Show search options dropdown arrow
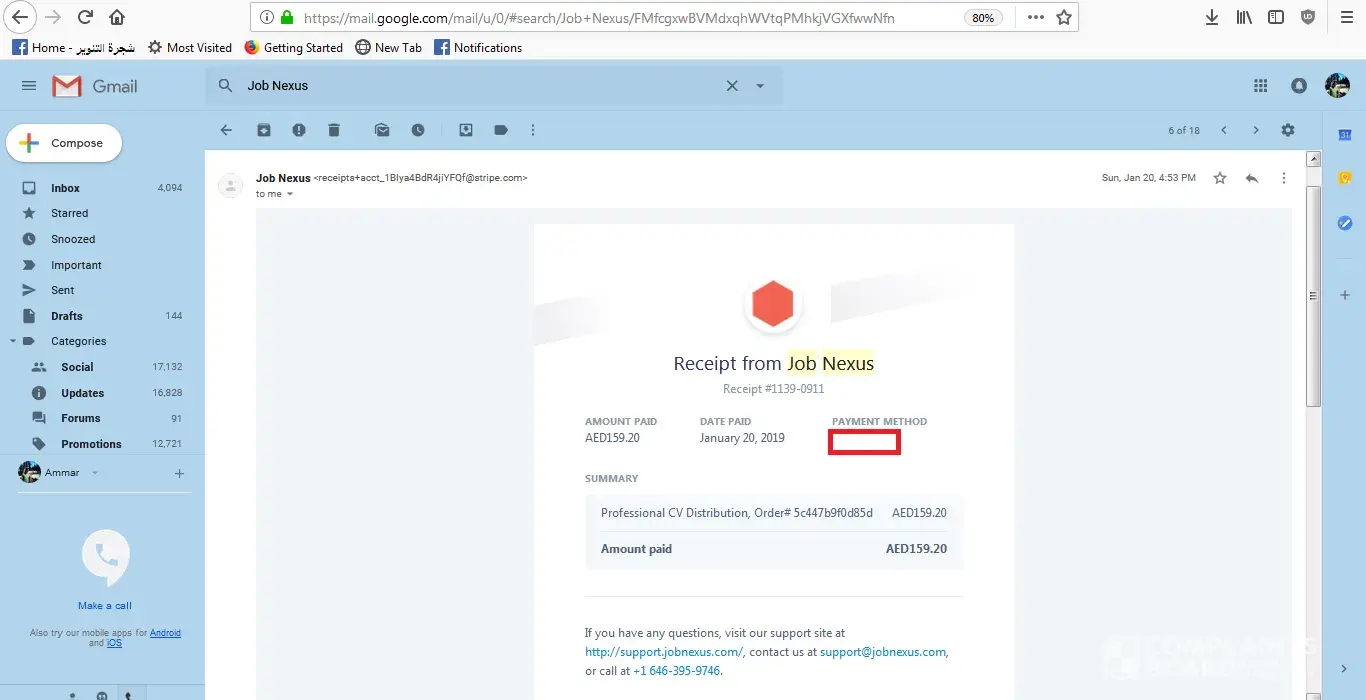The width and height of the screenshot is (1366, 700). pyautogui.click(x=760, y=86)
